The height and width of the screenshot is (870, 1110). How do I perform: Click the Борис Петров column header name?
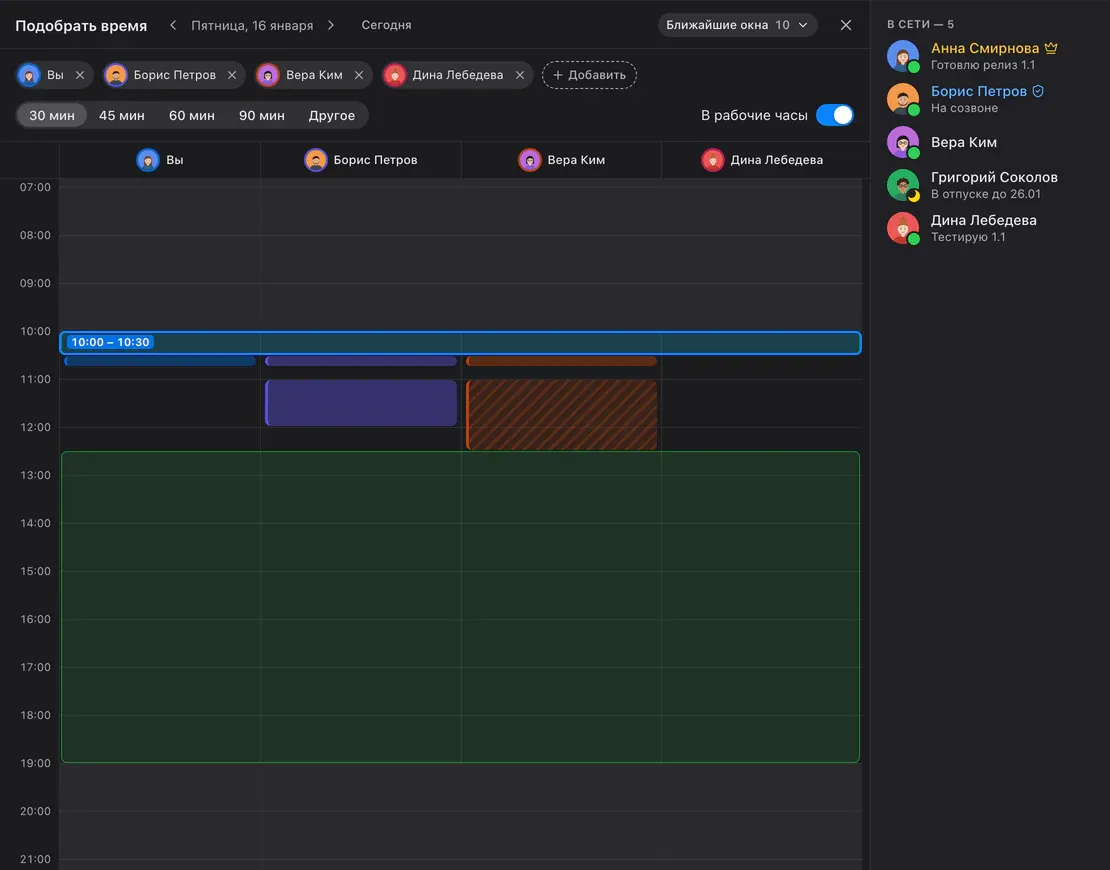pos(375,160)
